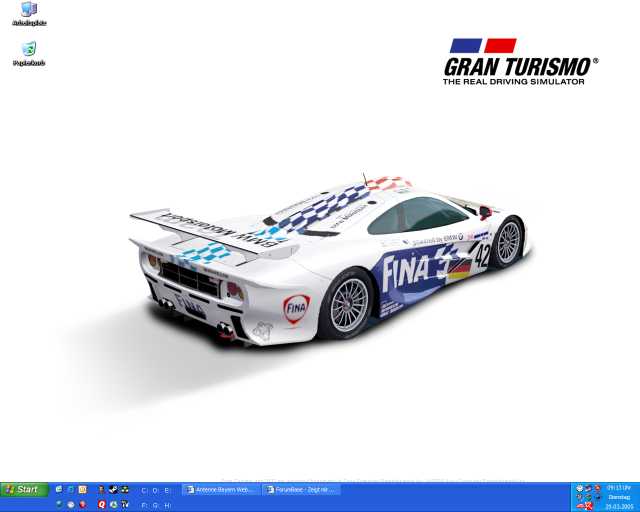Launch the red Q quick launch icon
The width and height of the screenshot is (640, 512).
tap(102, 505)
